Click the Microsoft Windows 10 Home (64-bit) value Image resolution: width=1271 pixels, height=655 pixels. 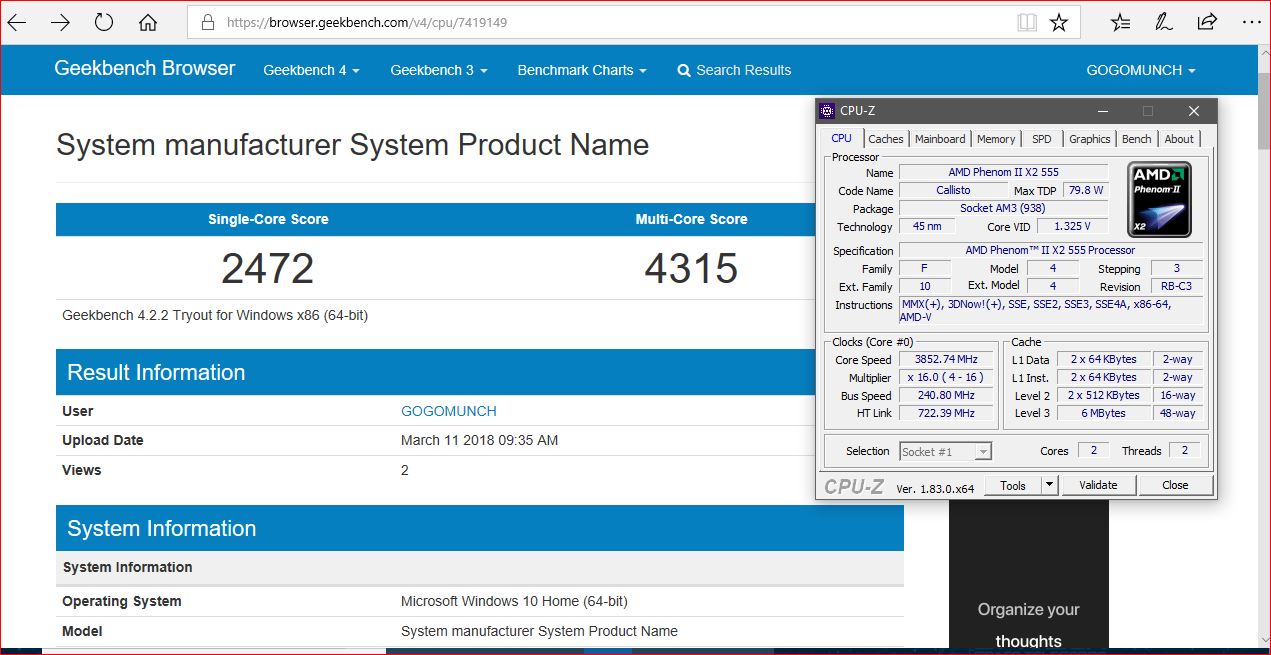514,601
